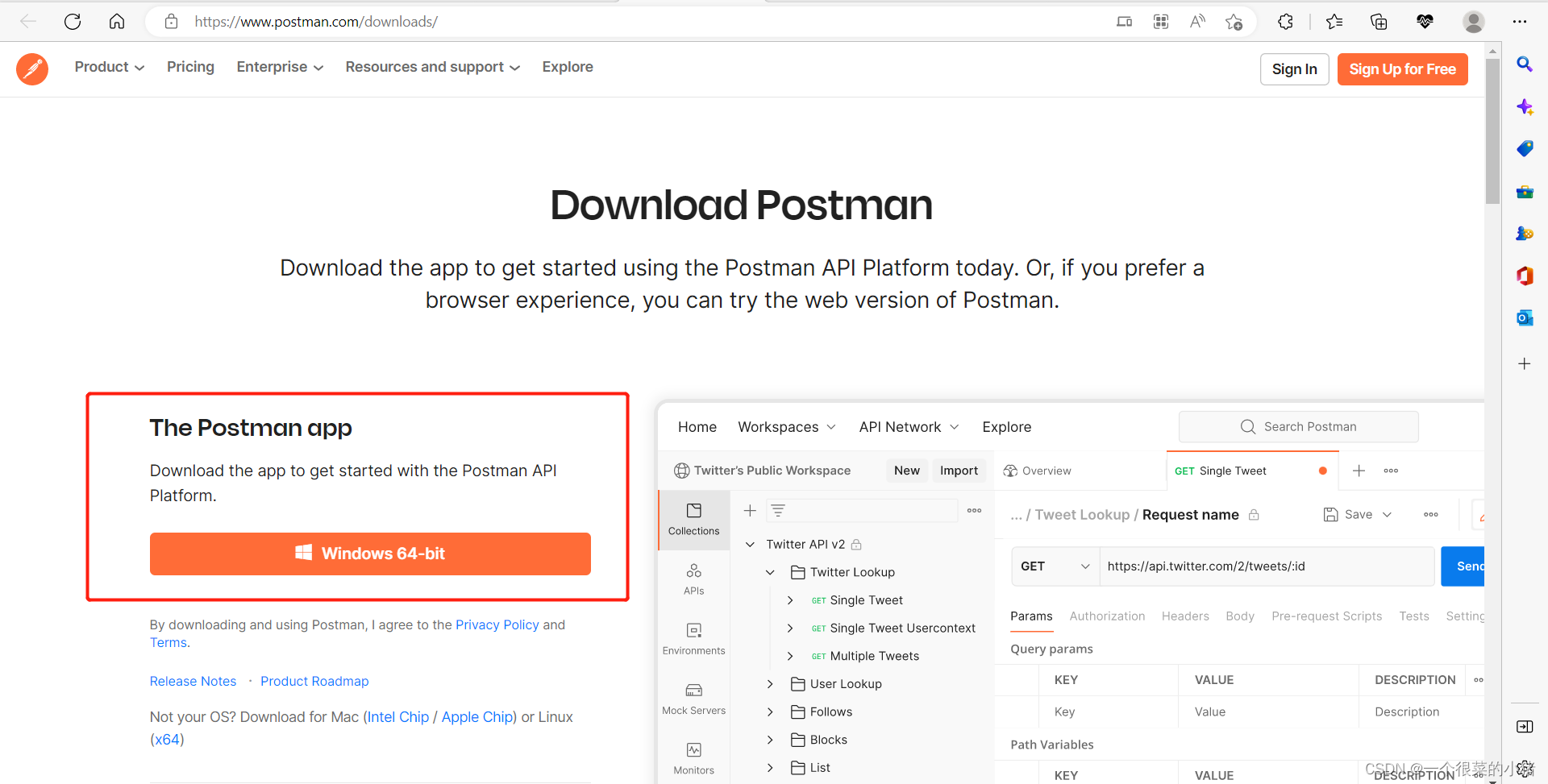The height and width of the screenshot is (784, 1548).
Task: Click the Search Postman field
Action: point(1298,427)
